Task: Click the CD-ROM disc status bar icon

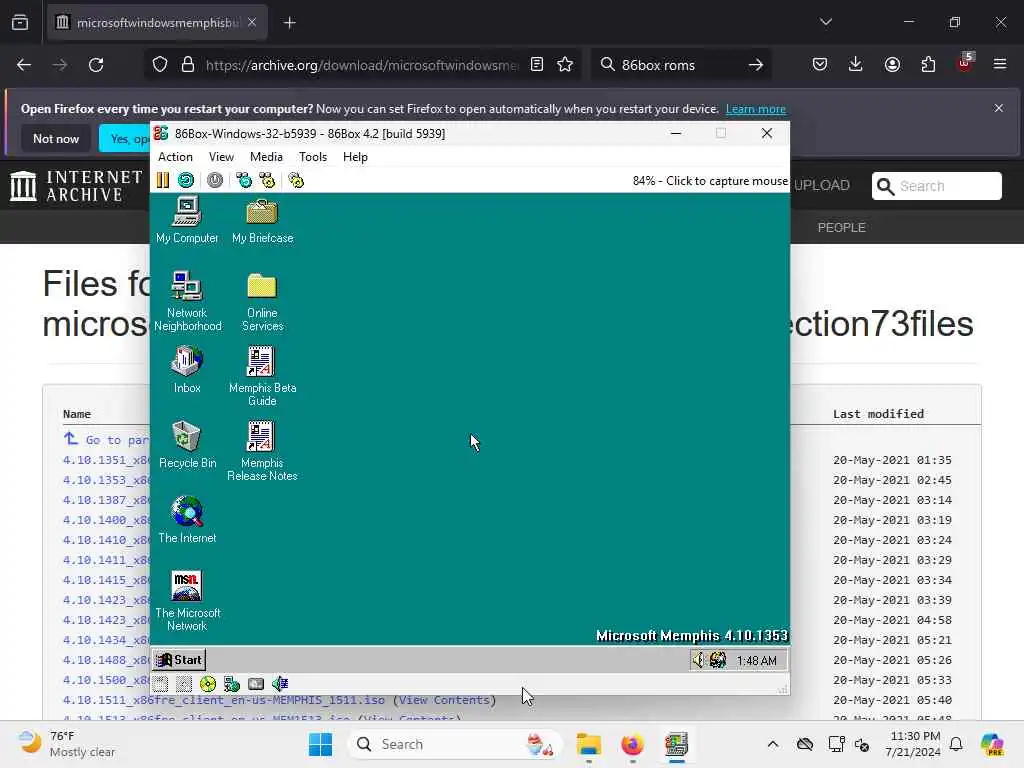Action: coord(208,684)
